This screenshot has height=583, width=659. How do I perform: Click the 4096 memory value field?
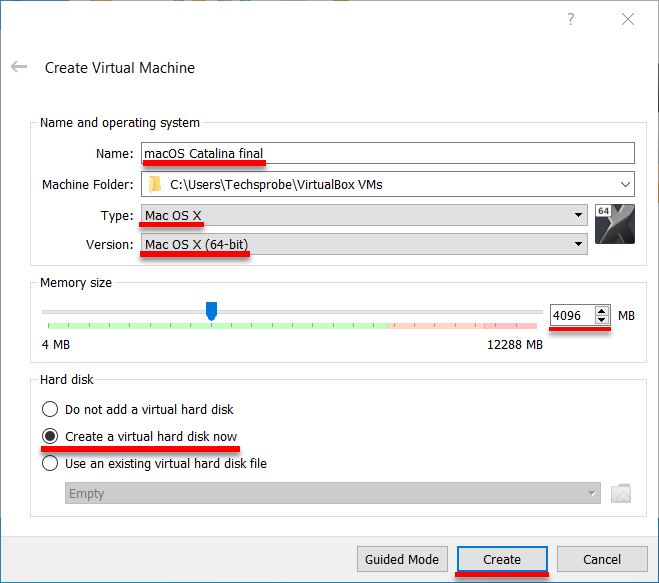[572, 315]
